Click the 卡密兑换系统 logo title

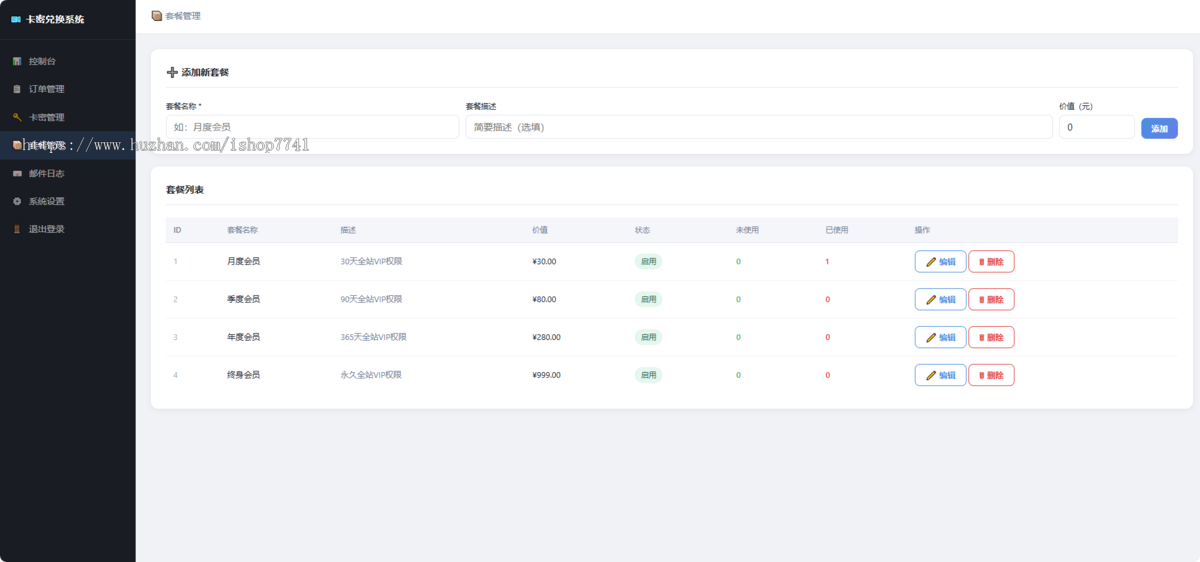(54, 19)
